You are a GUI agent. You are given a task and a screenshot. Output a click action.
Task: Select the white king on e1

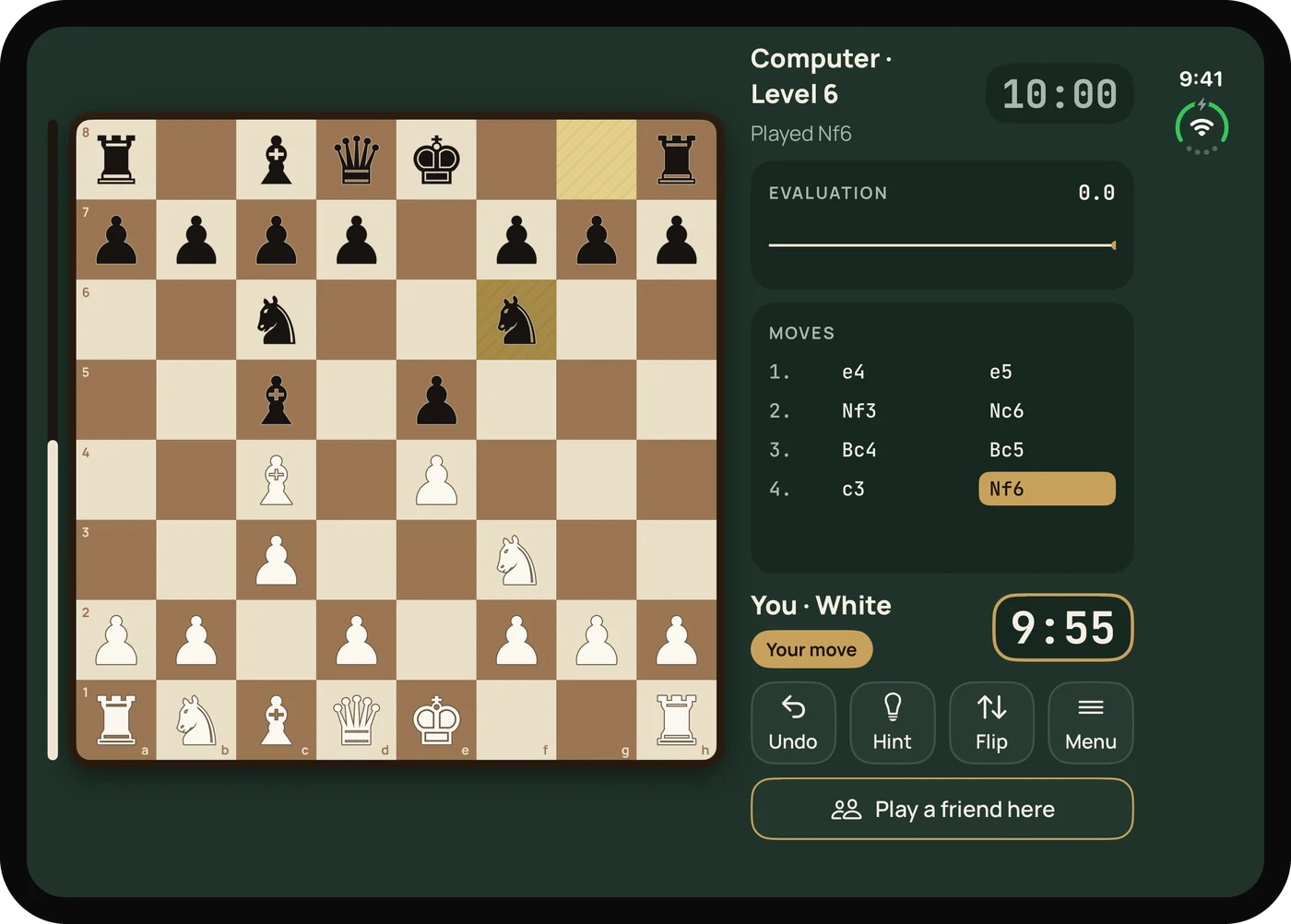436,720
